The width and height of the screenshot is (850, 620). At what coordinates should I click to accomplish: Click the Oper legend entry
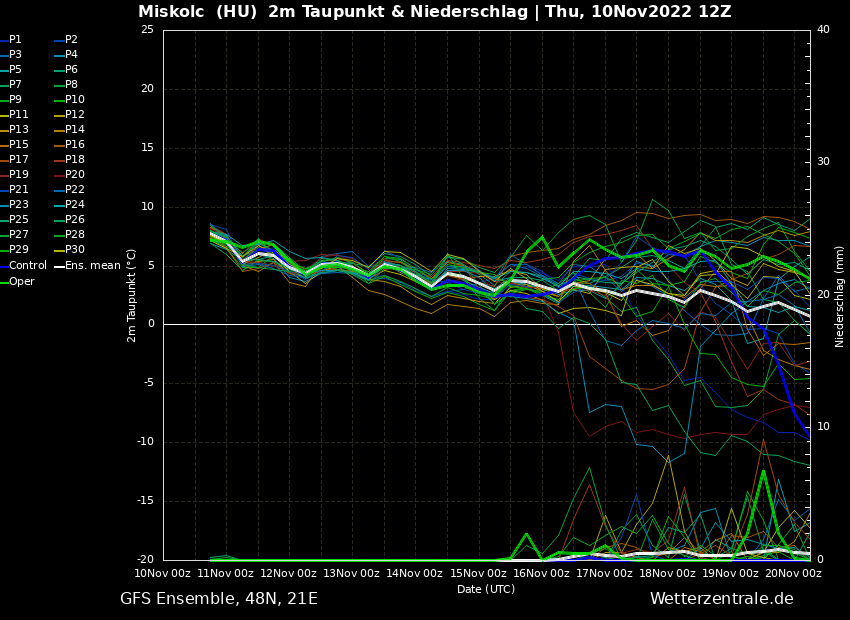pyautogui.click(x=21, y=281)
